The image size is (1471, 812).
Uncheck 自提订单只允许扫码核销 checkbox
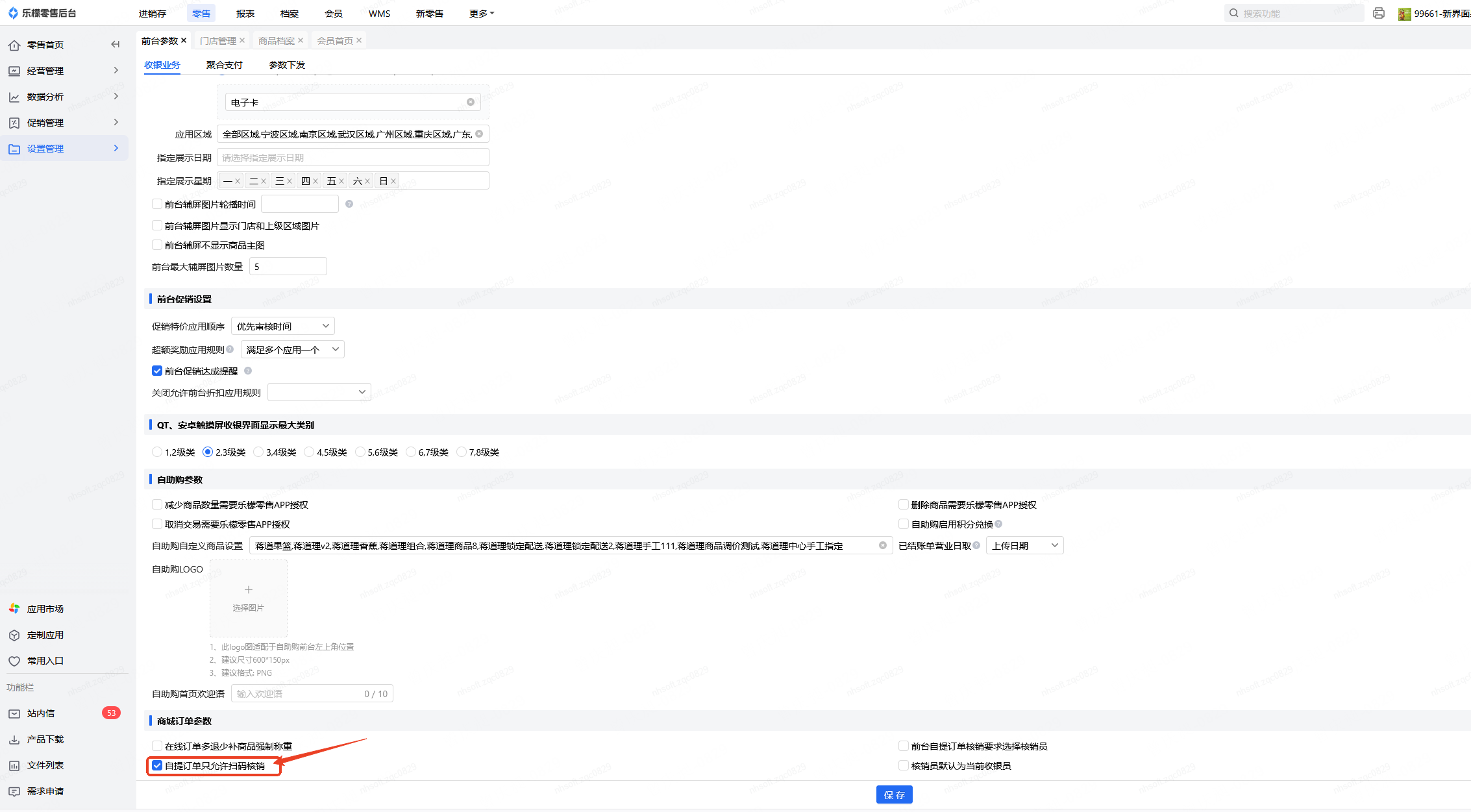157,766
